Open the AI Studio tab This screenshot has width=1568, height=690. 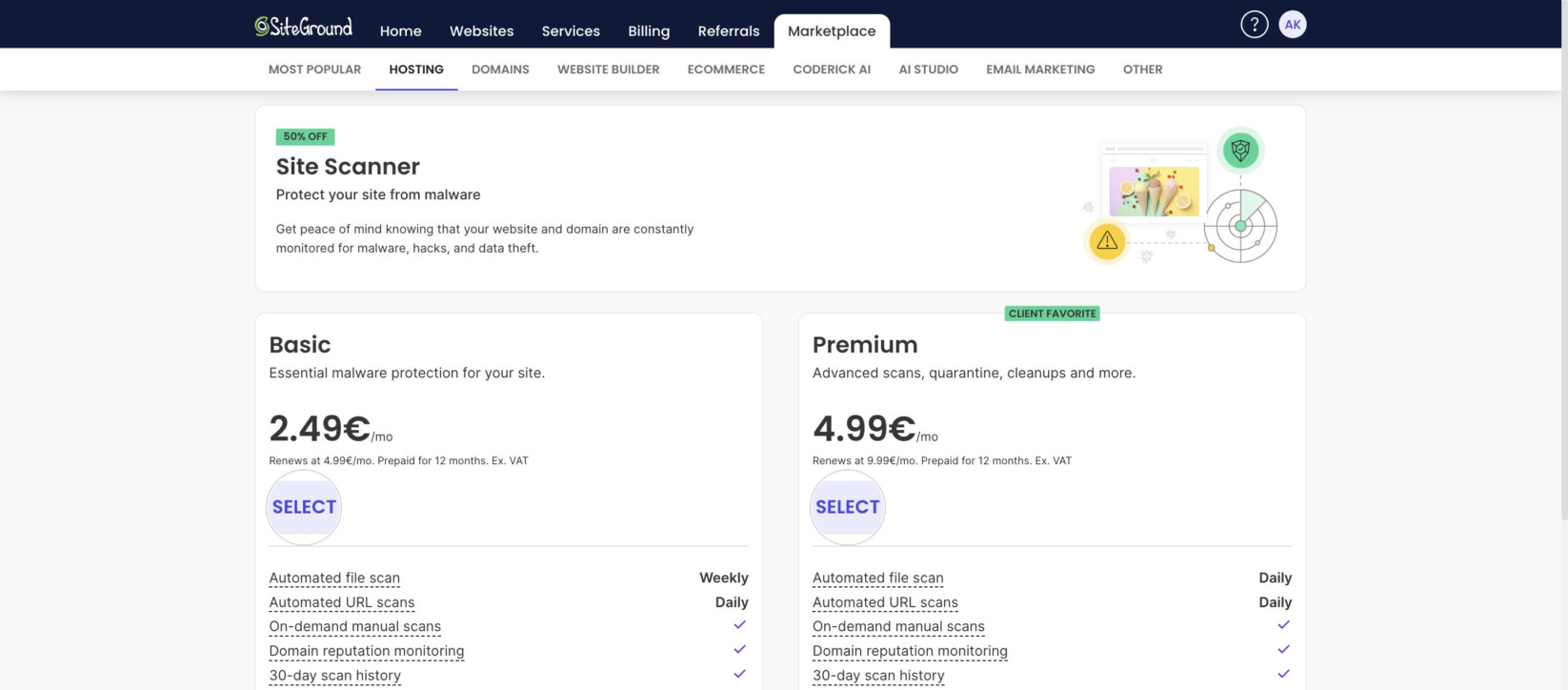click(x=928, y=70)
